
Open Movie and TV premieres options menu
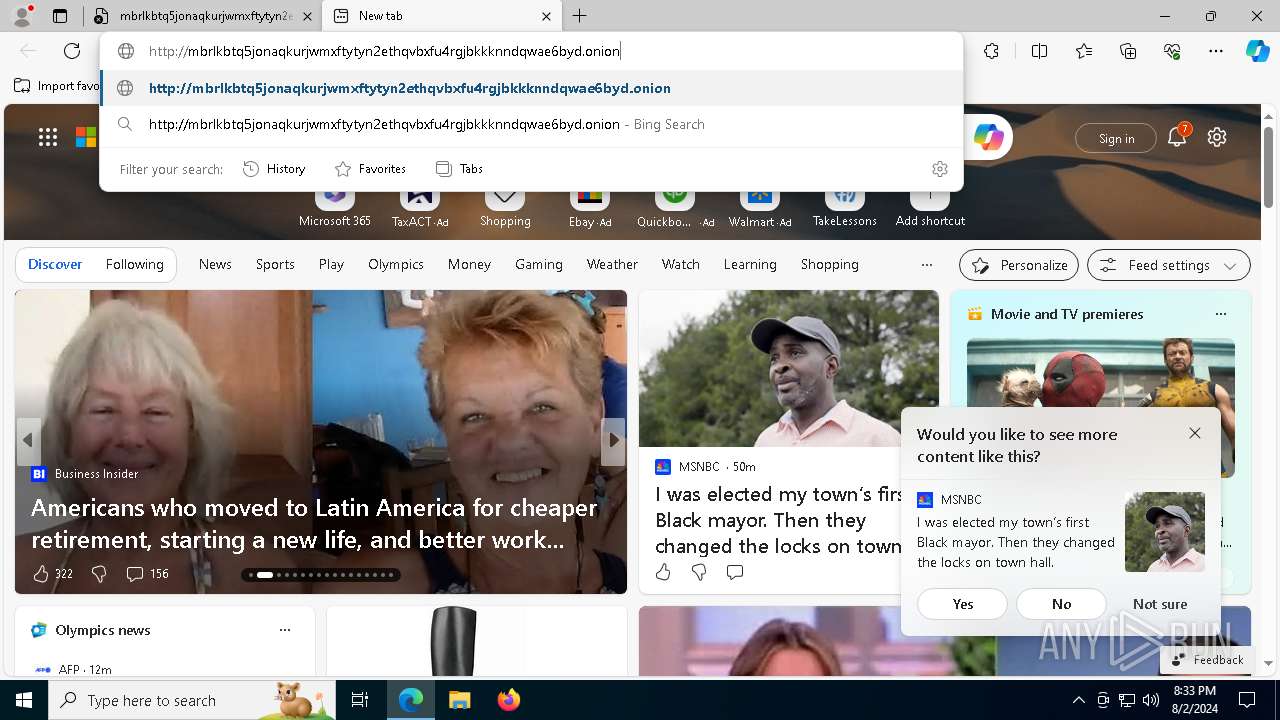coord(1220,314)
